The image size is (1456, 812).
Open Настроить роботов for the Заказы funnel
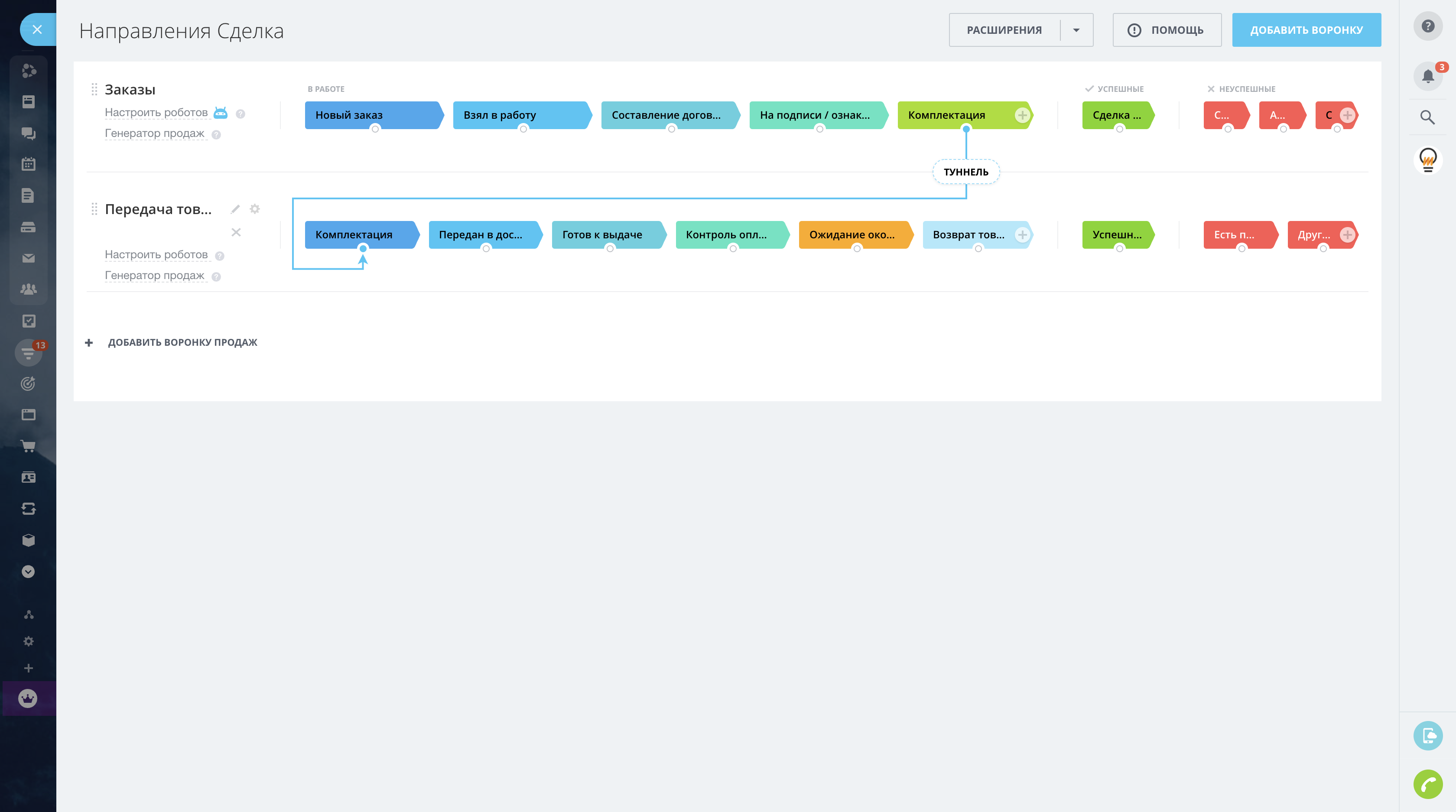click(x=156, y=113)
